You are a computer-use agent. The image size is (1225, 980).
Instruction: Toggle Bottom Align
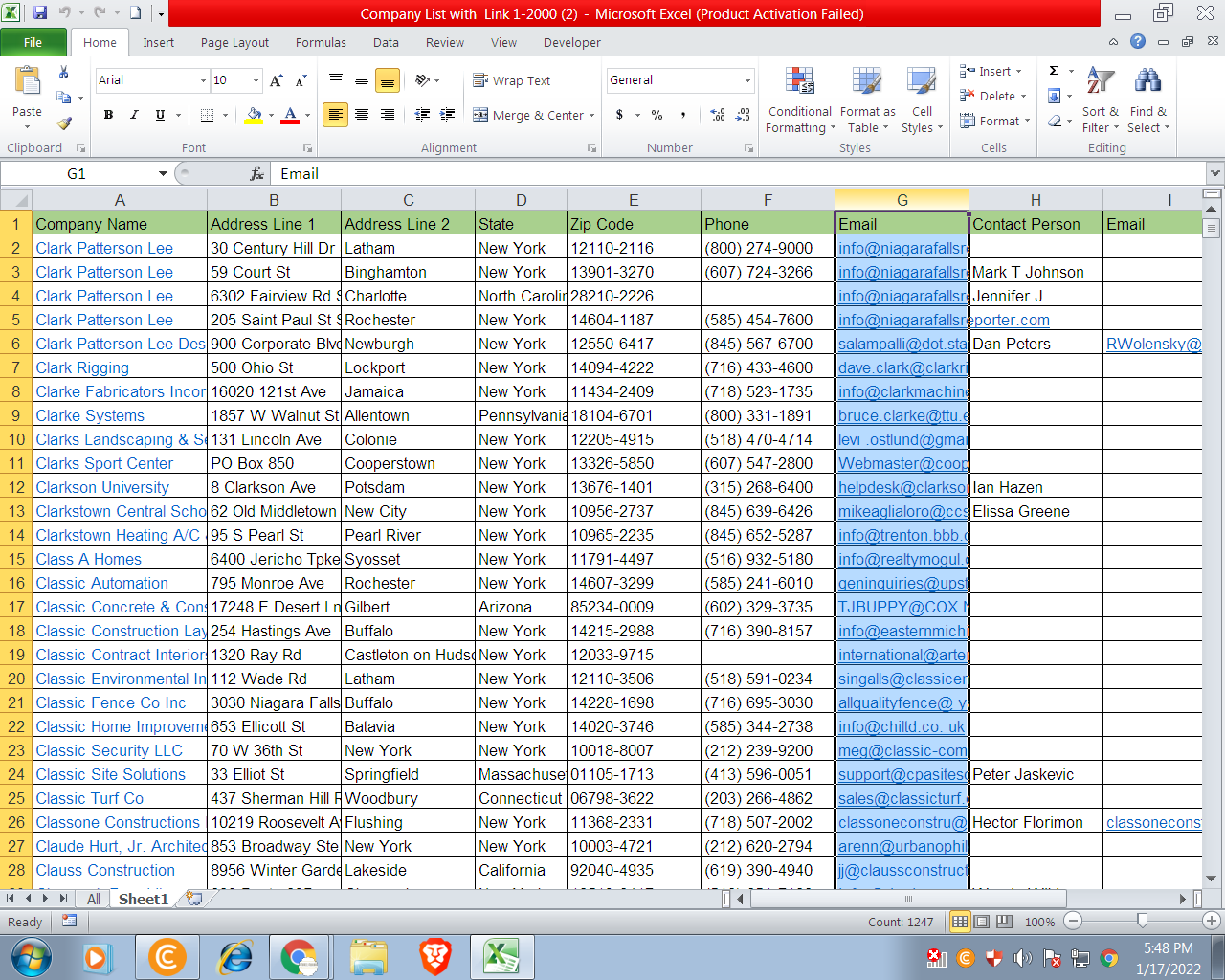(388, 80)
